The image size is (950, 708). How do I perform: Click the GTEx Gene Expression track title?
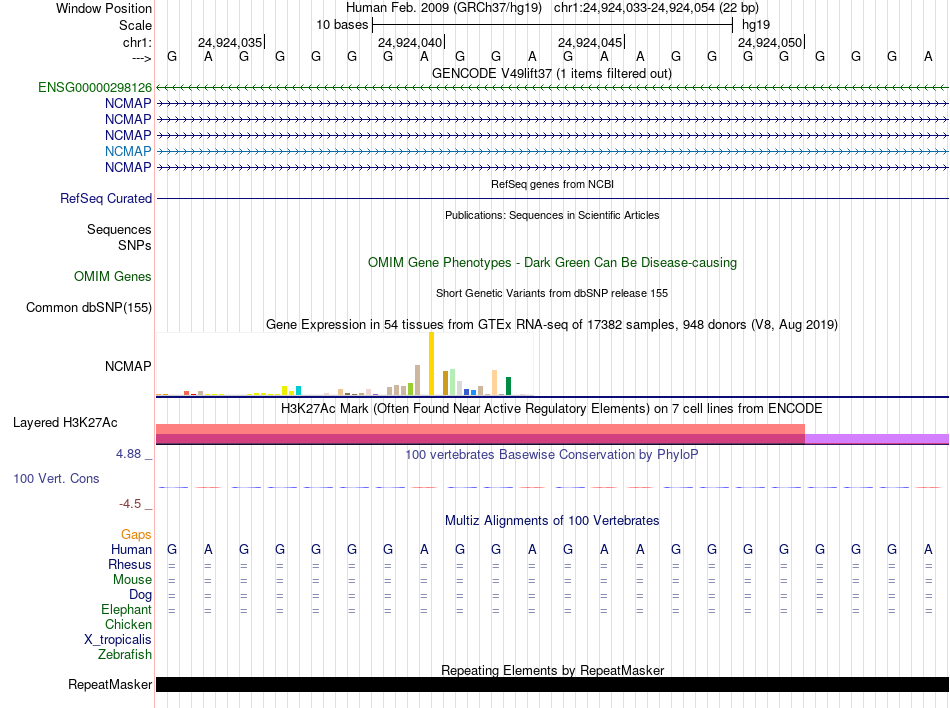click(x=552, y=325)
